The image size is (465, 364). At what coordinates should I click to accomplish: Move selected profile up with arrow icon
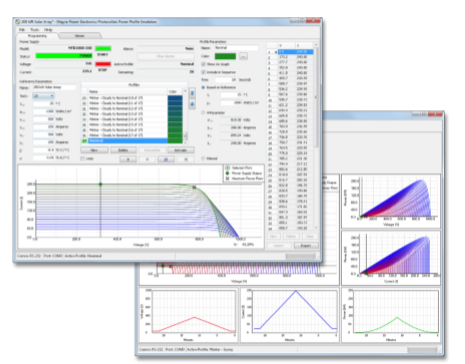[192, 93]
